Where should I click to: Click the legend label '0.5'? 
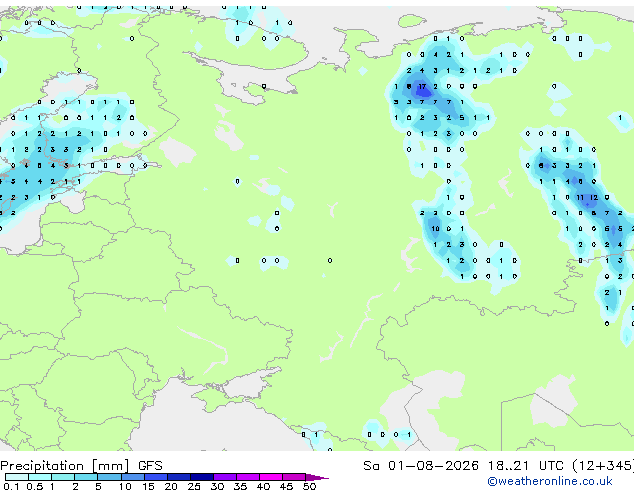click(x=34, y=486)
